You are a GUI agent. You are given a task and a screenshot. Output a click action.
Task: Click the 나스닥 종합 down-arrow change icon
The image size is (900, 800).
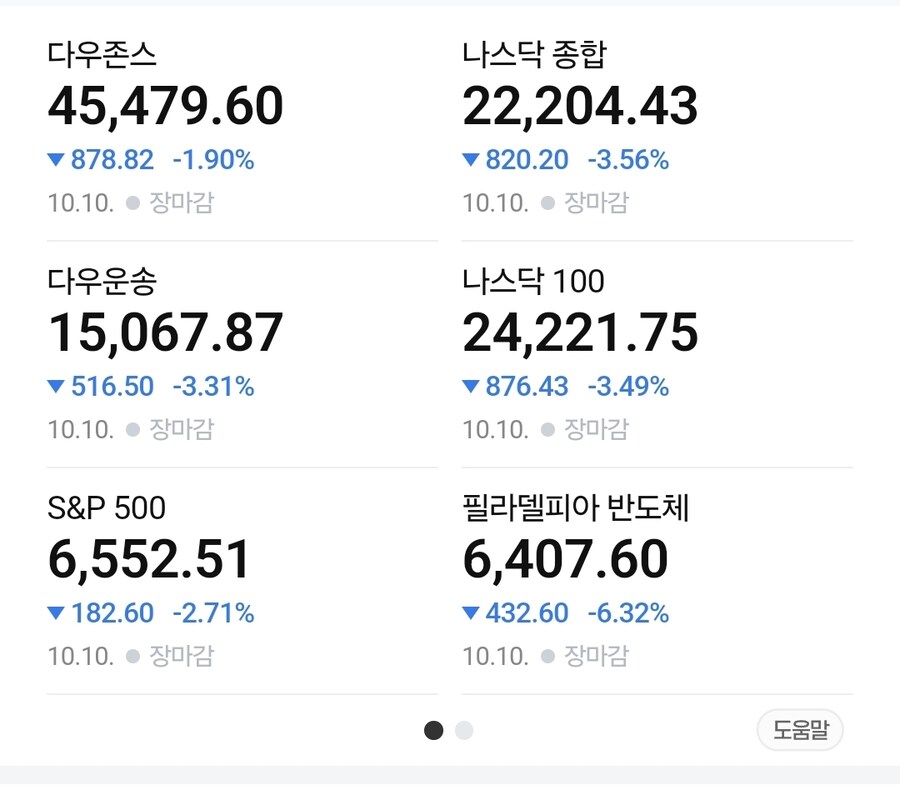(471, 160)
